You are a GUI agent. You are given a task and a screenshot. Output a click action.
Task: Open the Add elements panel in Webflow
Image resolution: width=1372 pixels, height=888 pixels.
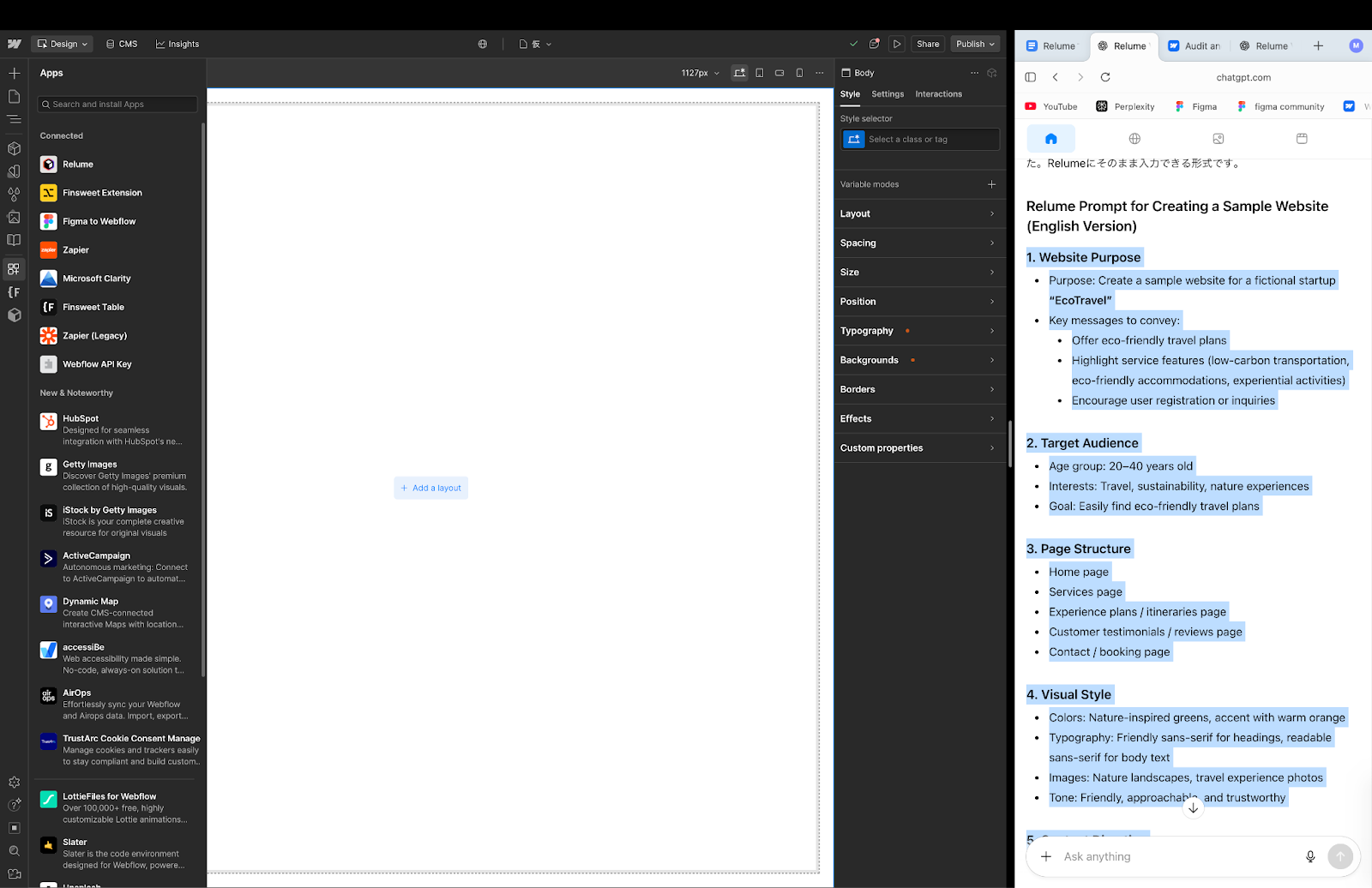[x=14, y=74]
